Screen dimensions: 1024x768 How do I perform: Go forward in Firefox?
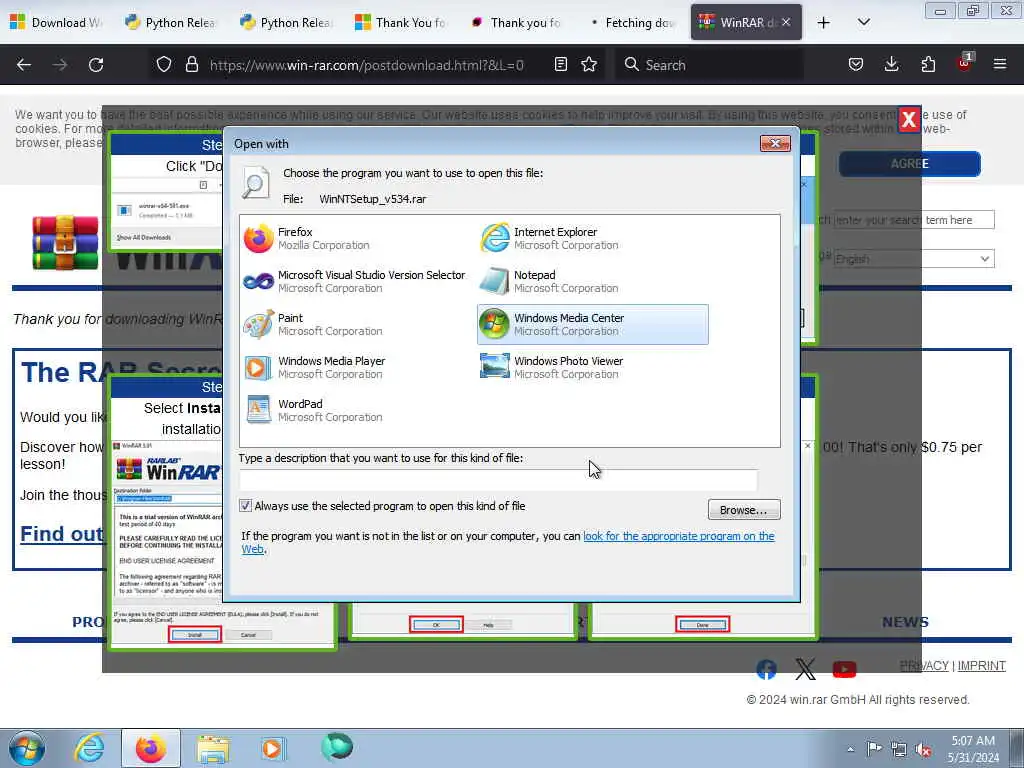point(60,65)
